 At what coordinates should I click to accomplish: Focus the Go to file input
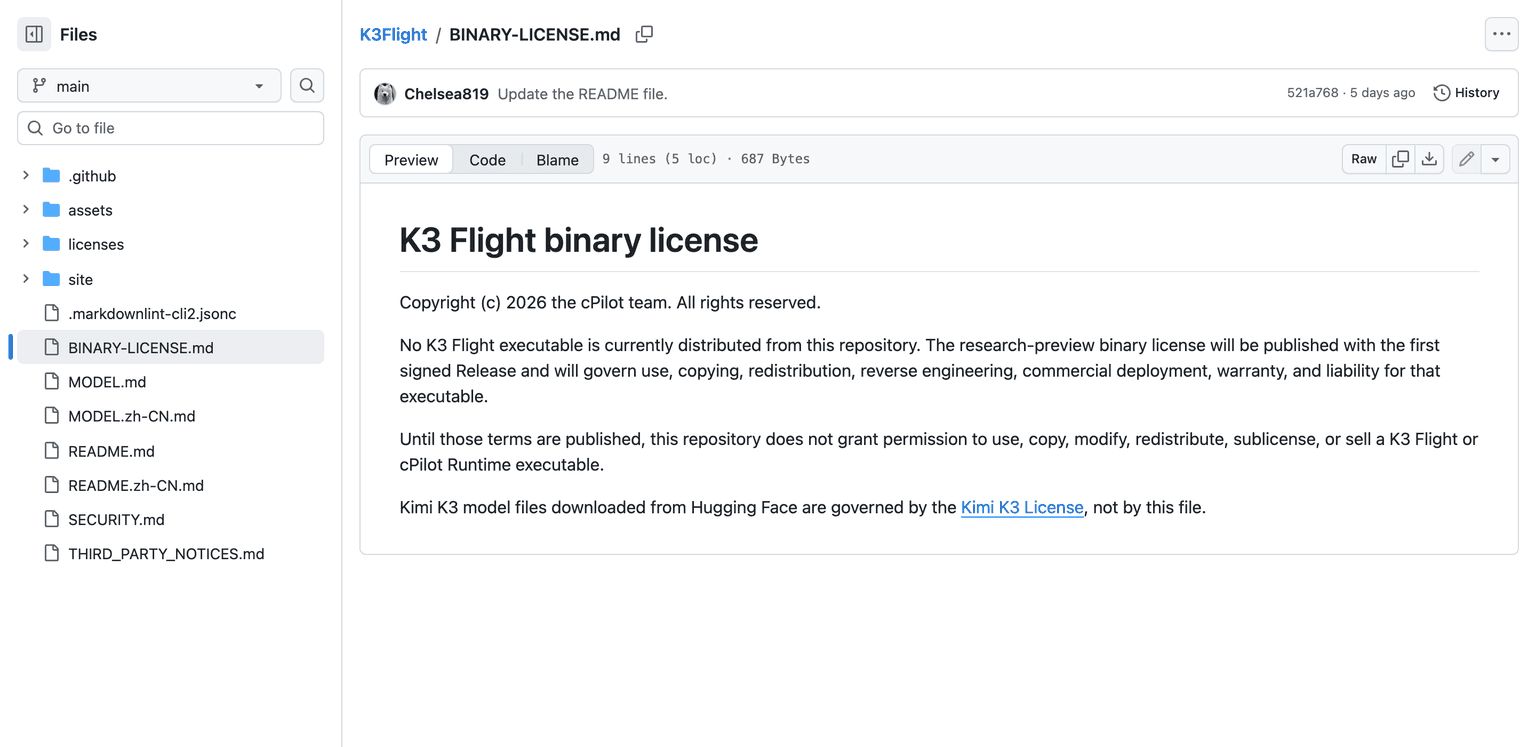[x=170, y=128]
